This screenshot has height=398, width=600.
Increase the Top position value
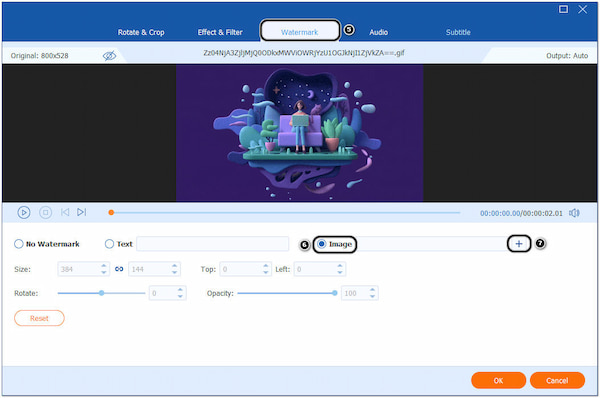click(x=266, y=266)
